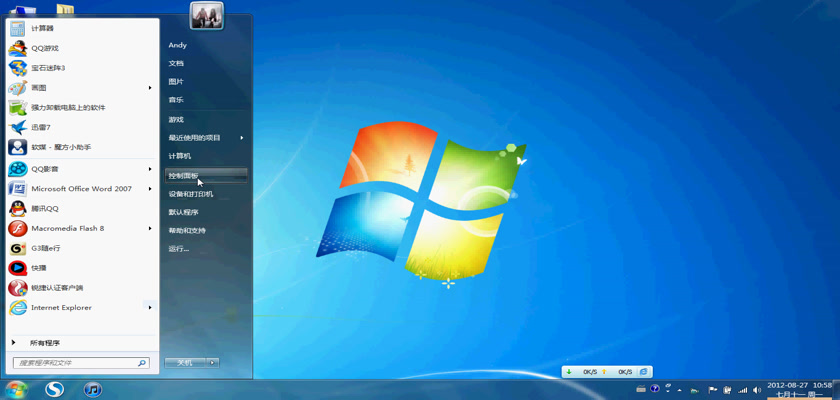The width and height of the screenshot is (840, 400).
Task: Click IE icon in network speed widget
Action: click(x=643, y=372)
